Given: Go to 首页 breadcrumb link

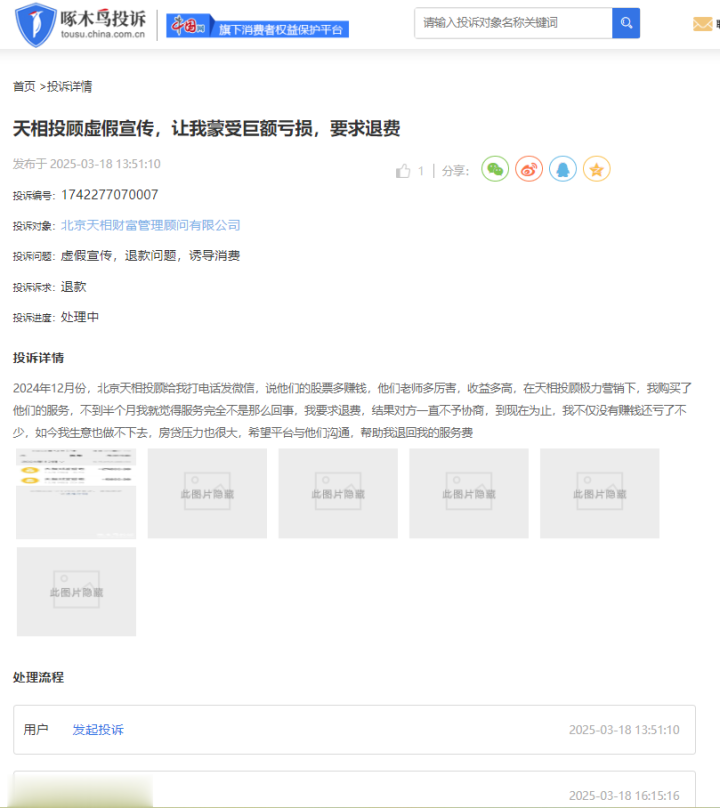Looking at the screenshot, I should (24, 86).
